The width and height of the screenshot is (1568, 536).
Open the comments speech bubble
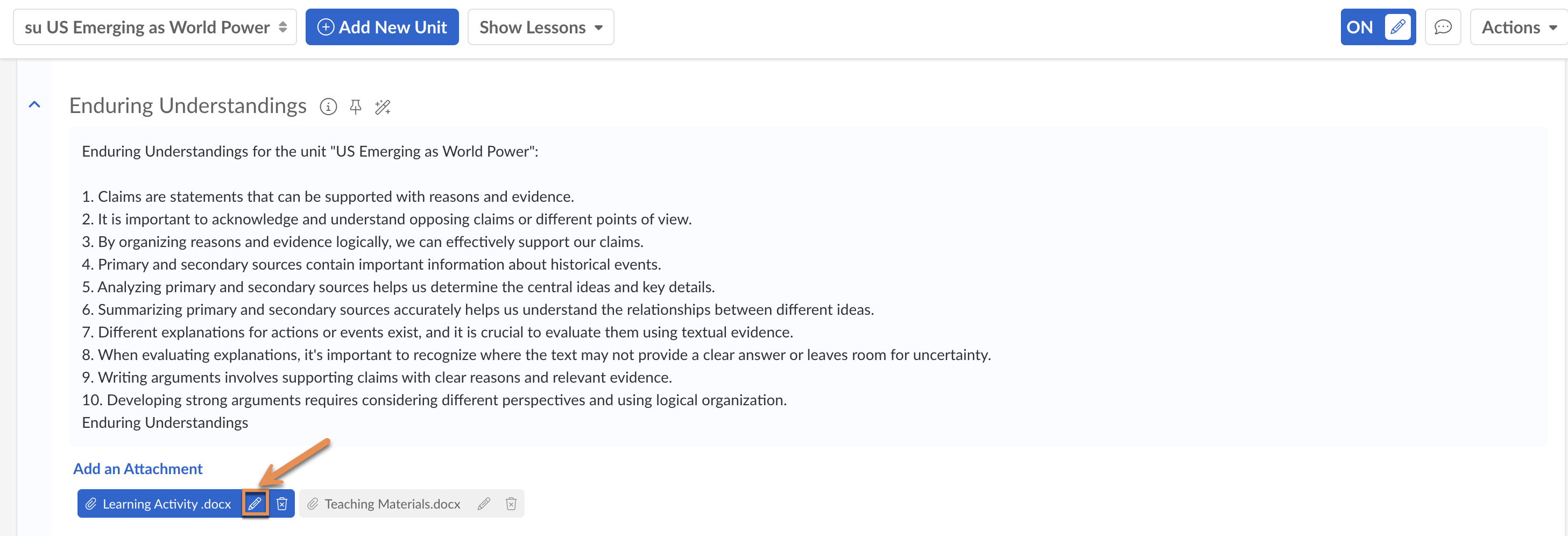(x=1443, y=27)
